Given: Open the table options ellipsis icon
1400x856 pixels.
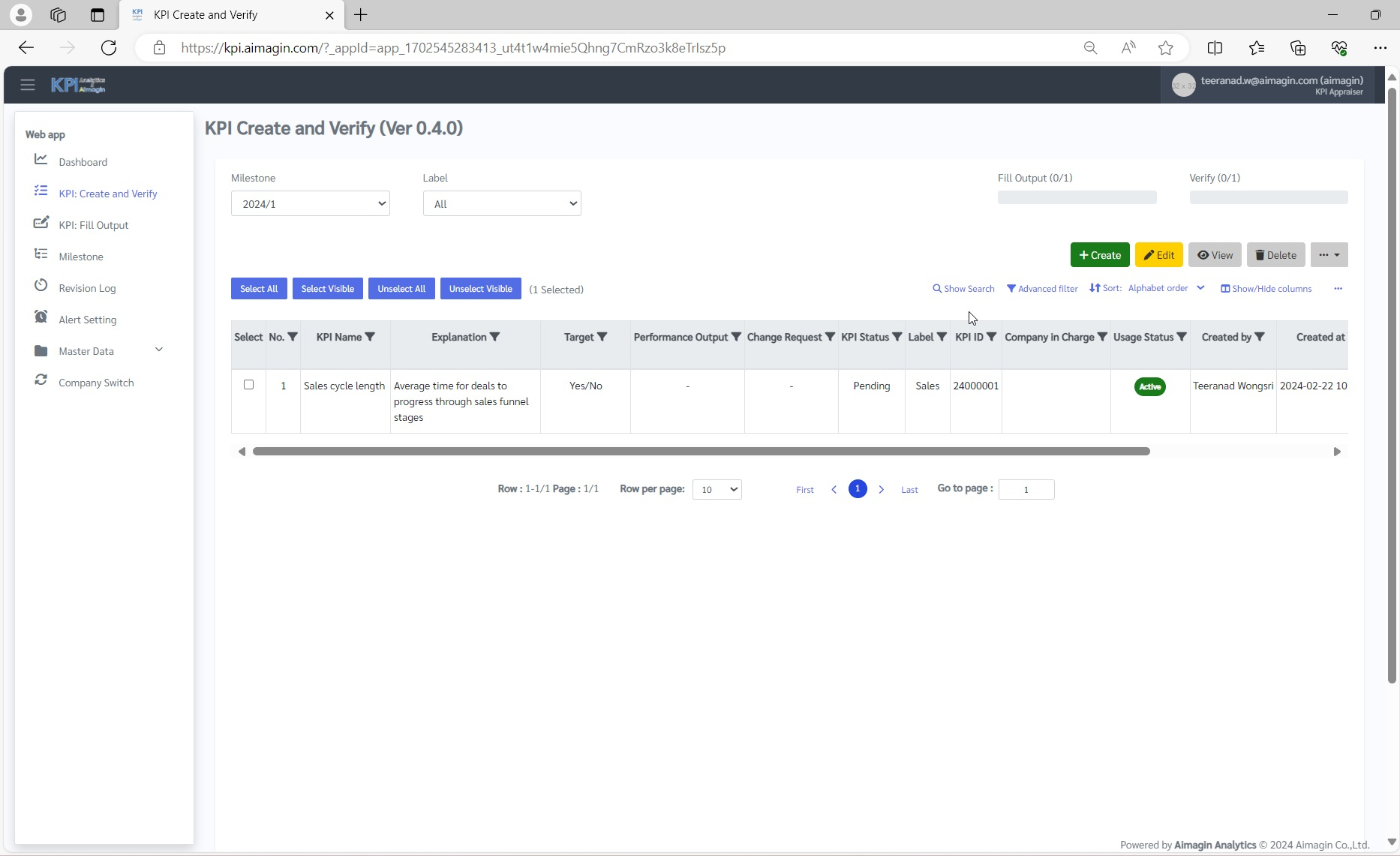Looking at the screenshot, I should pos(1338,289).
